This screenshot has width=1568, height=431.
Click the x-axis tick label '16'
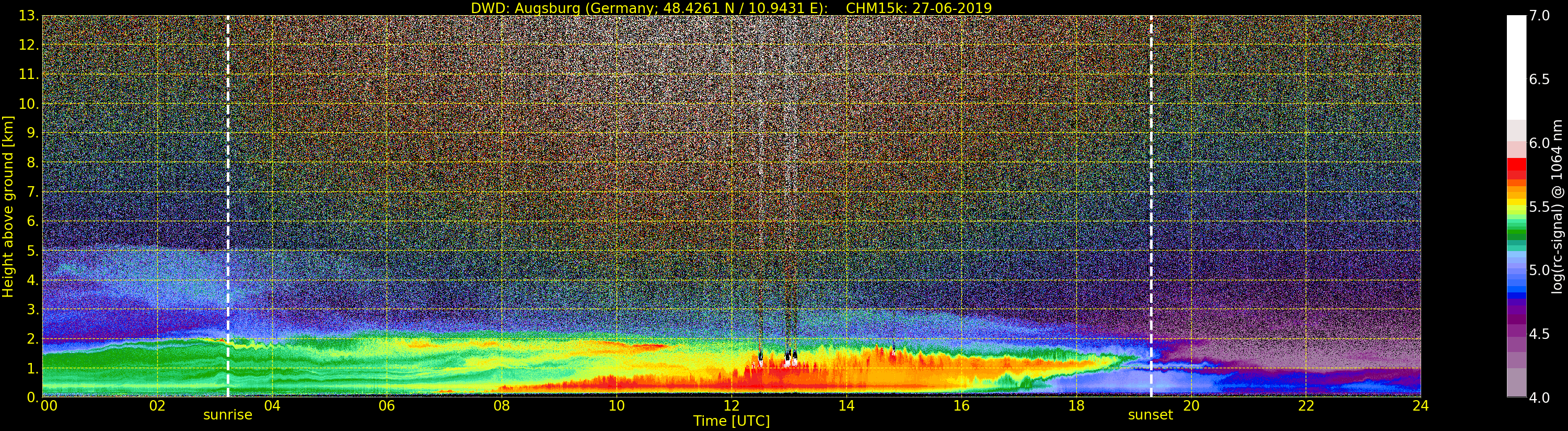pyautogui.click(x=961, y=405)
